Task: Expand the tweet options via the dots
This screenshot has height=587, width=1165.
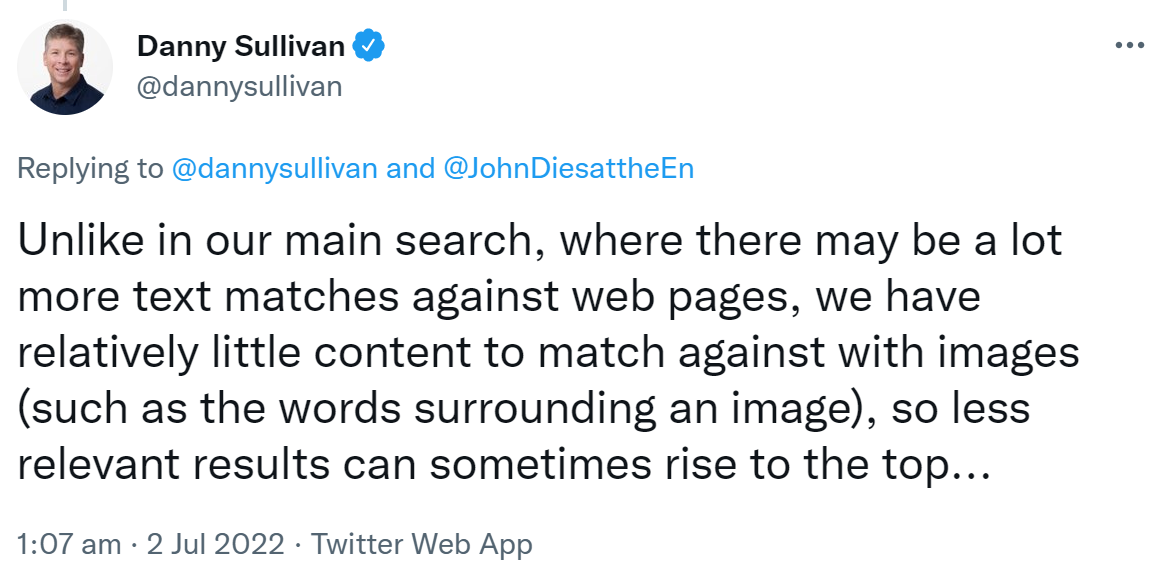Action: pos(1131,44)
